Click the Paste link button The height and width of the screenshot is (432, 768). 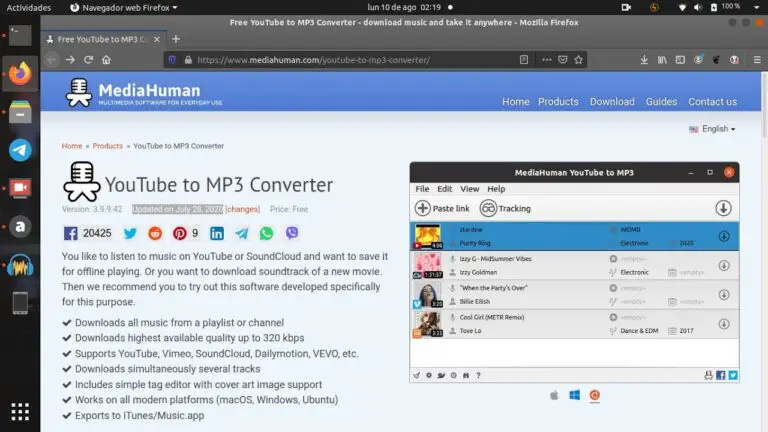click(x=442, y=208)
